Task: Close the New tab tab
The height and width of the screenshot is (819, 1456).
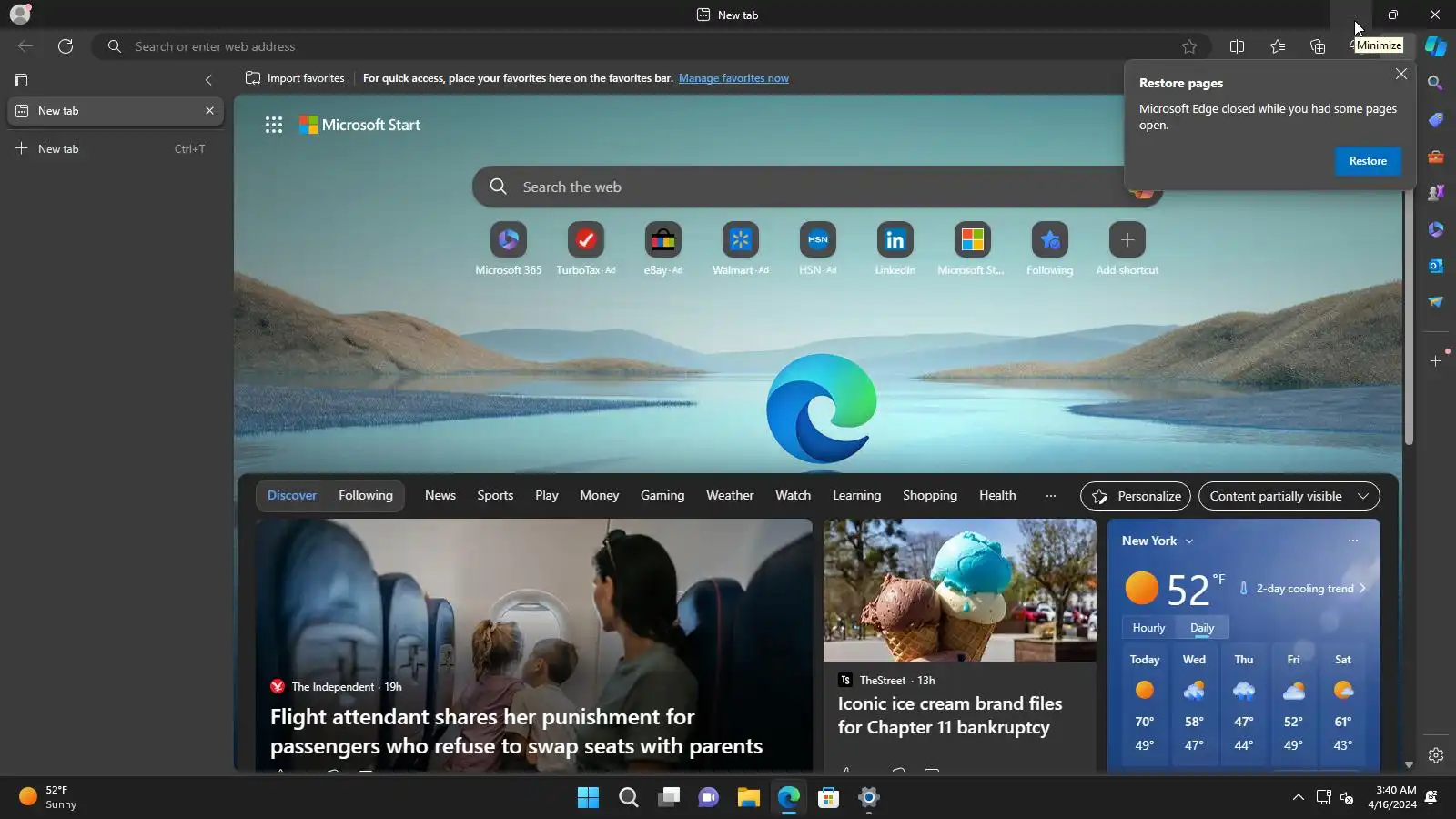Action: coord(209,111)
